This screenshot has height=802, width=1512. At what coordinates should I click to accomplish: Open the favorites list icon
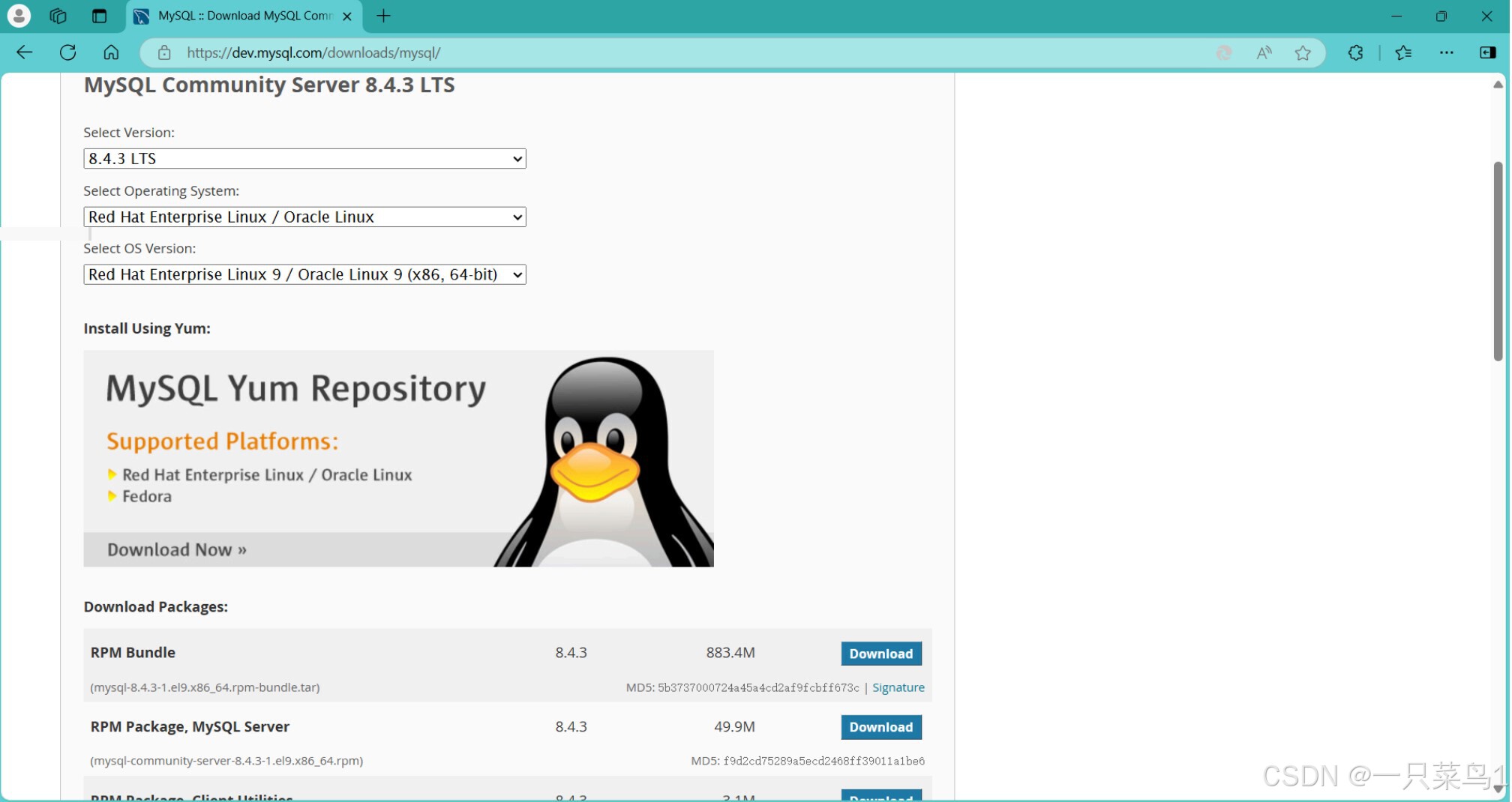[1403, 52]
